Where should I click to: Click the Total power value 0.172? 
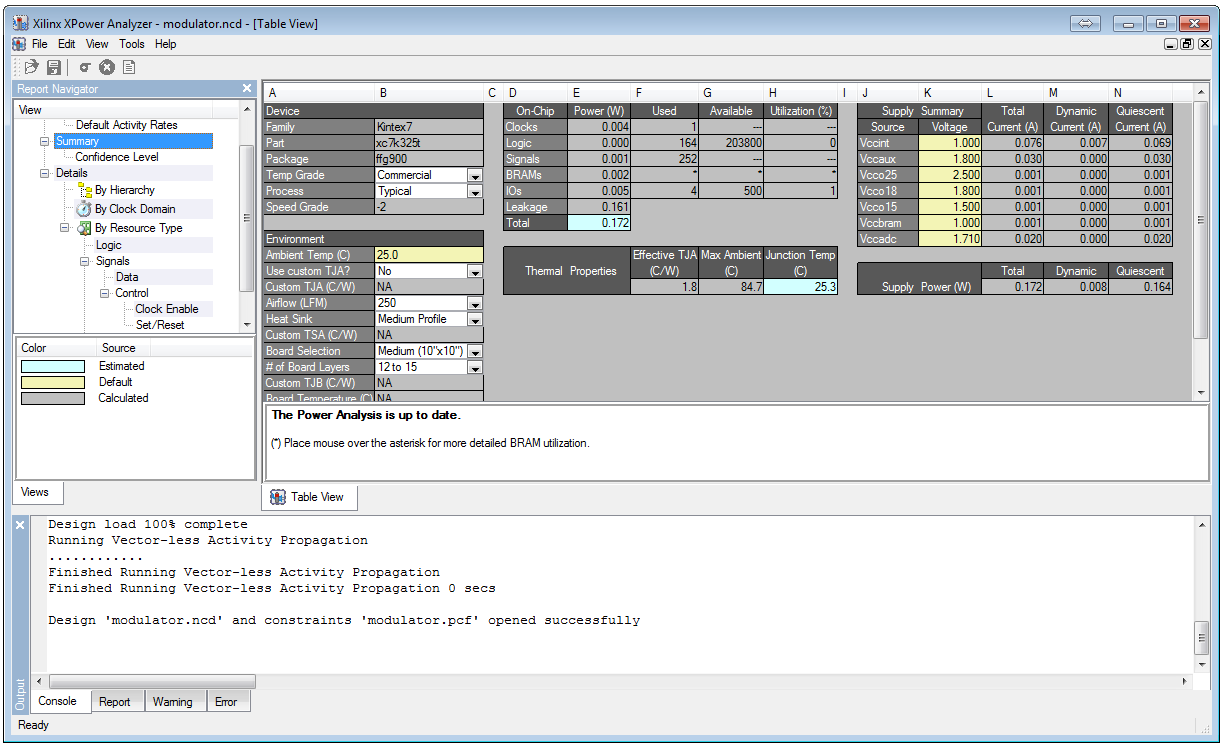point(599,223)
